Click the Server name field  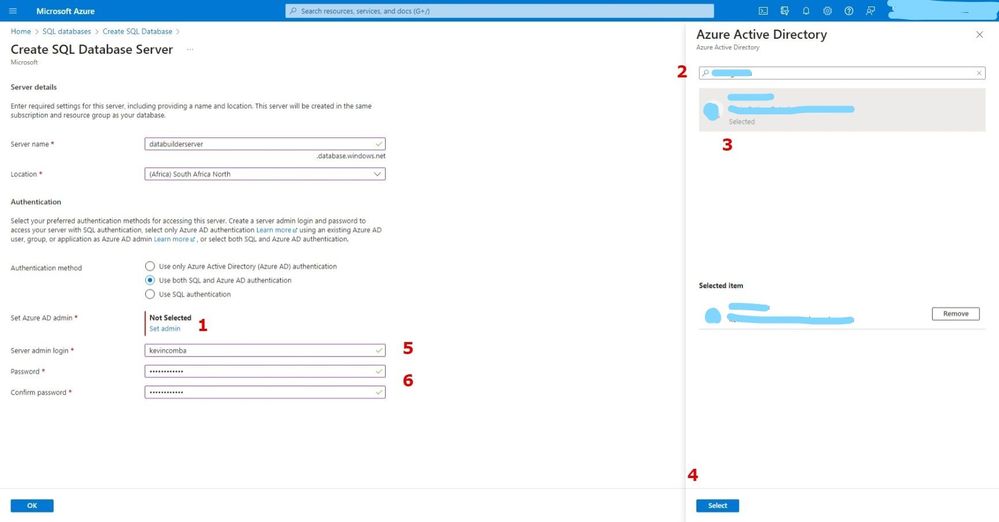pyautogui.click(x=265, y=144)
